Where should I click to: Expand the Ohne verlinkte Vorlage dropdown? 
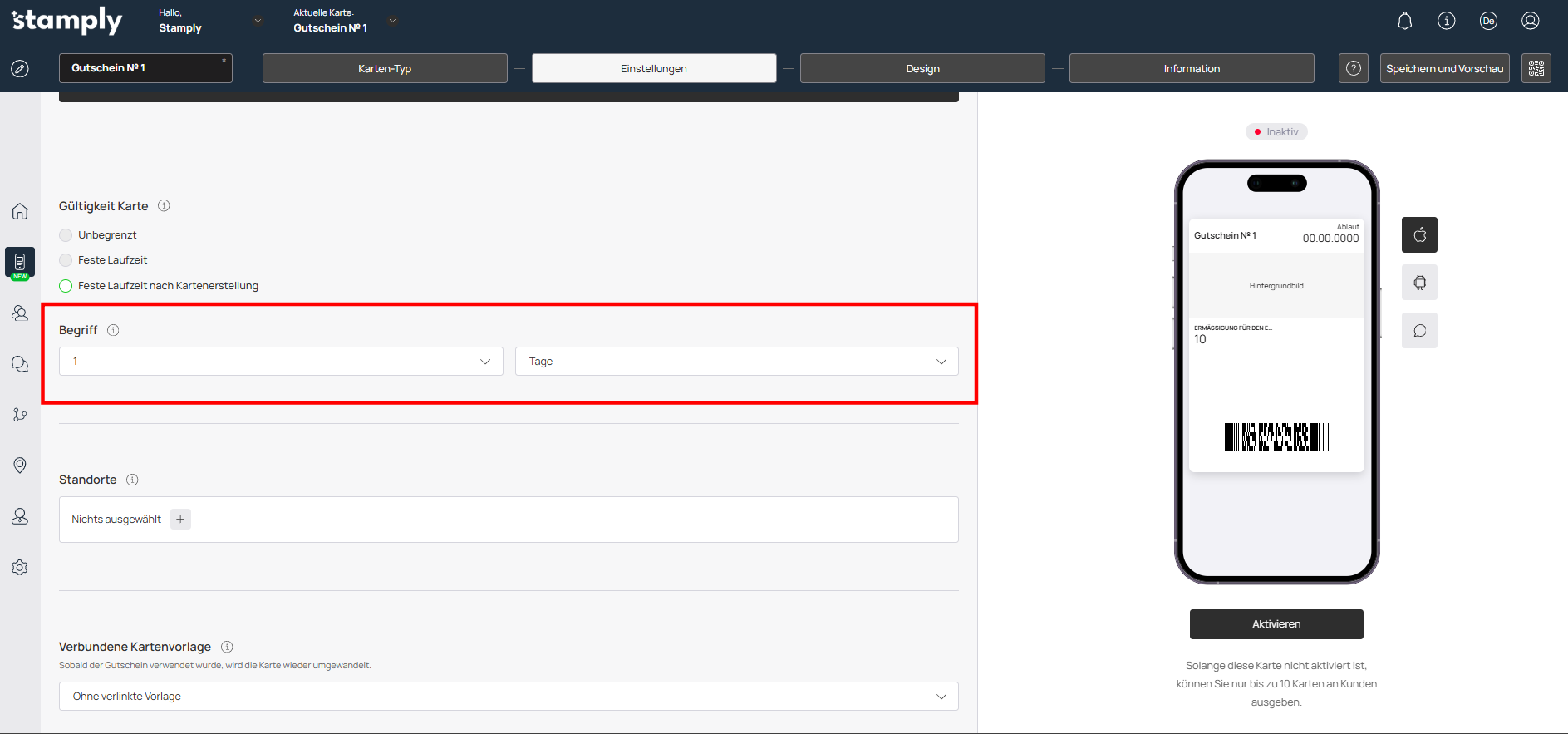point(509,697)
